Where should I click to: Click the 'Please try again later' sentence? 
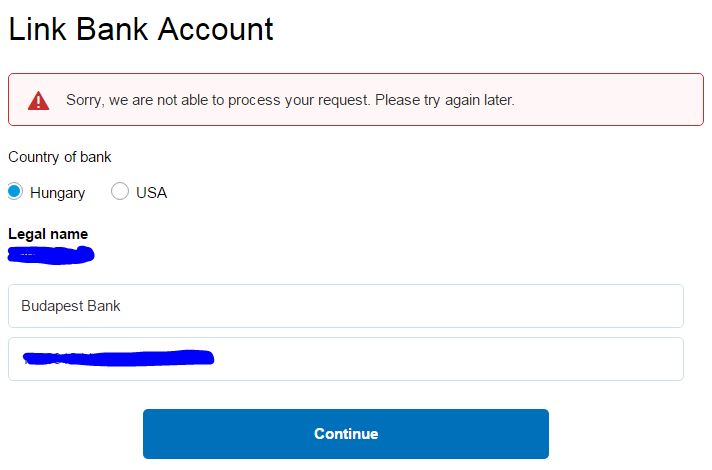click(x=445, y=100)
